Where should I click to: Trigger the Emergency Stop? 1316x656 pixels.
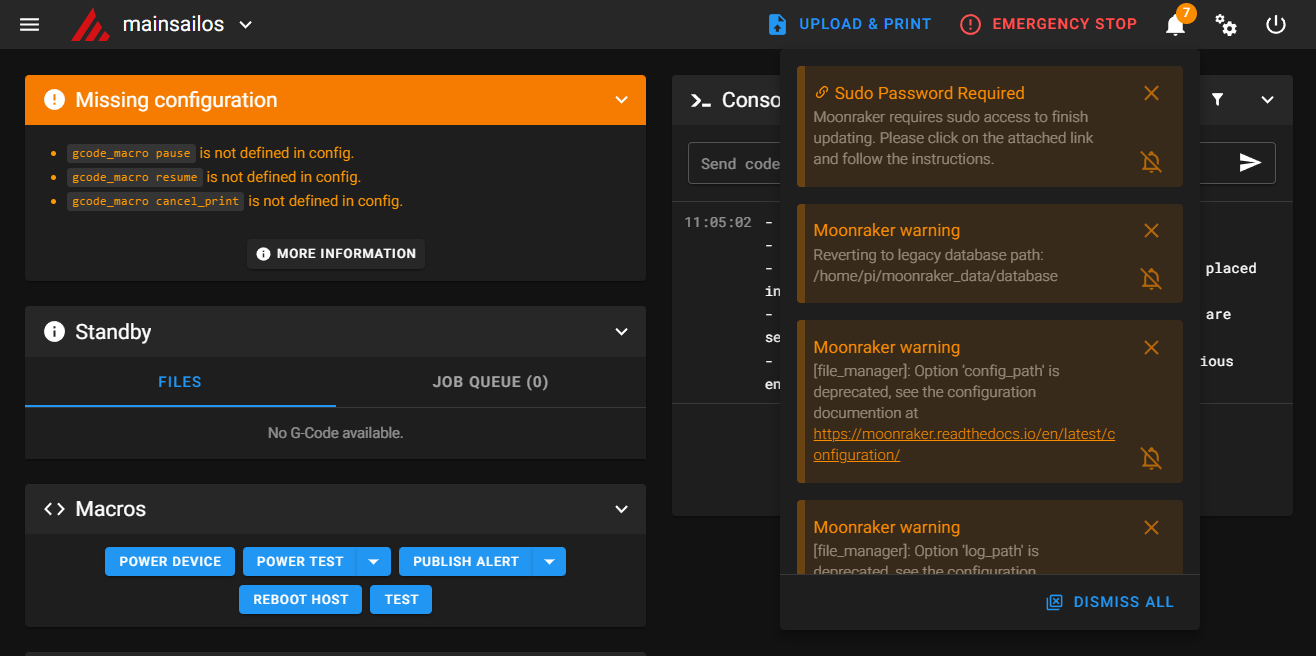1047,23
